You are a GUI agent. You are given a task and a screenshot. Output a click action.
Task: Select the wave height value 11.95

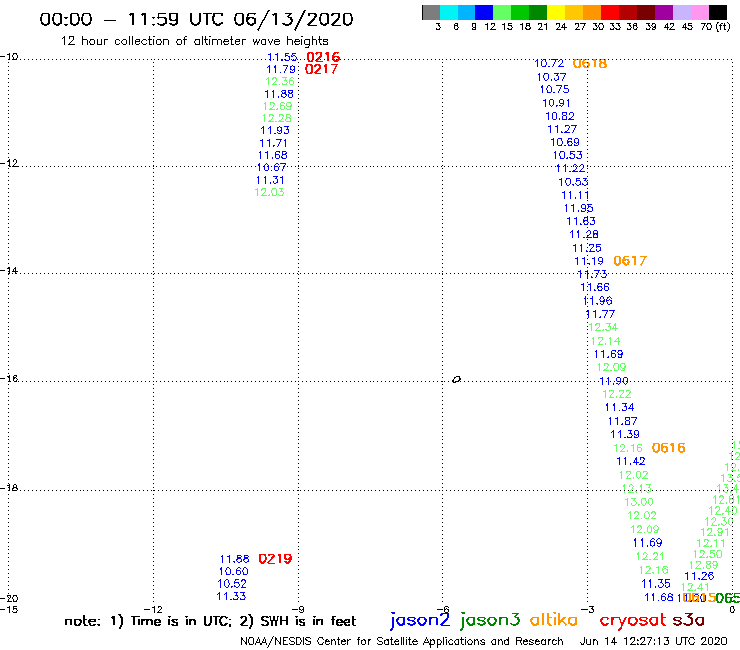tap(578, 208)
